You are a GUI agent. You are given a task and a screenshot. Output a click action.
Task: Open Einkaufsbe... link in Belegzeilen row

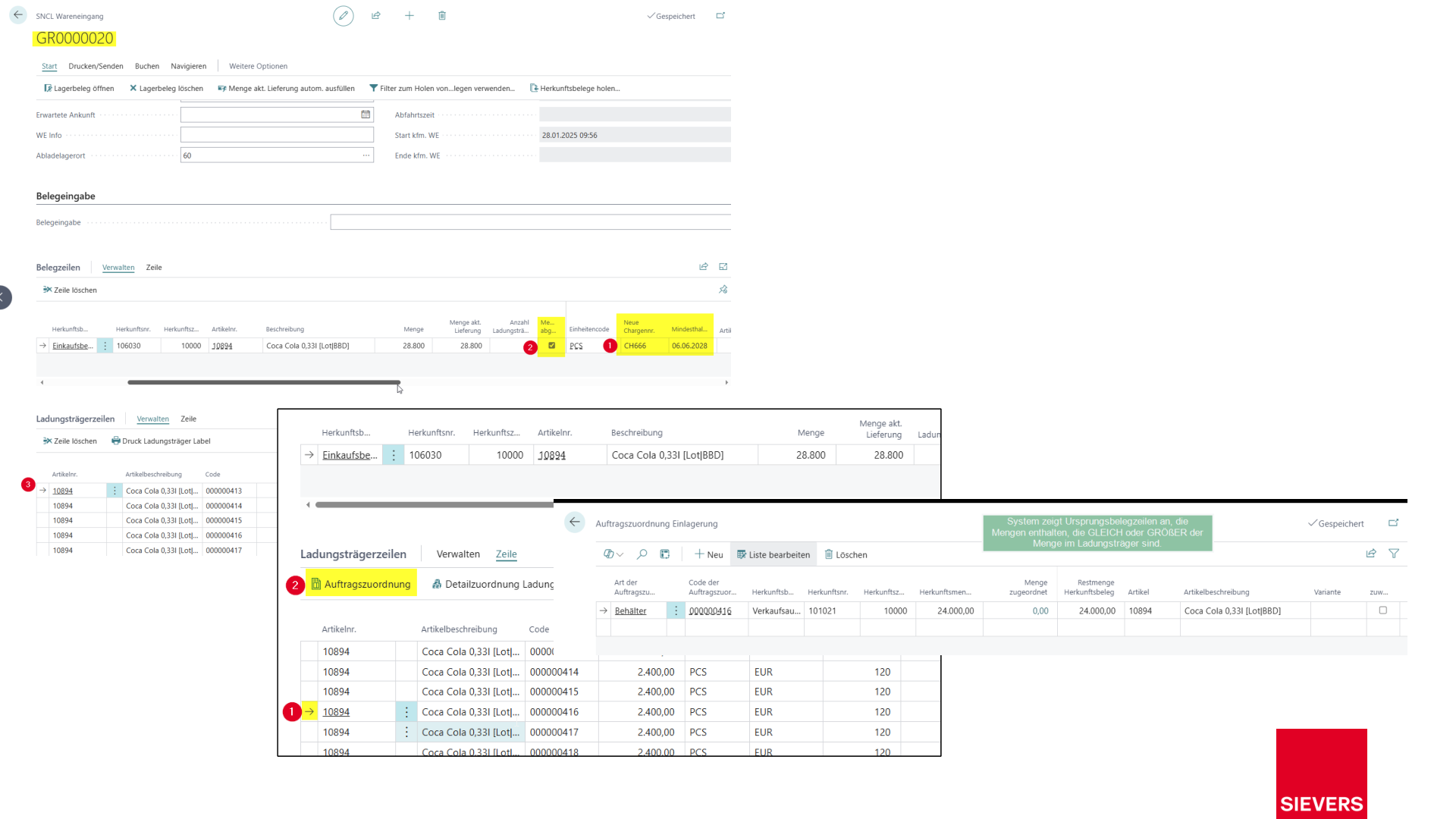pyautogui.click(x=72, y=346)
